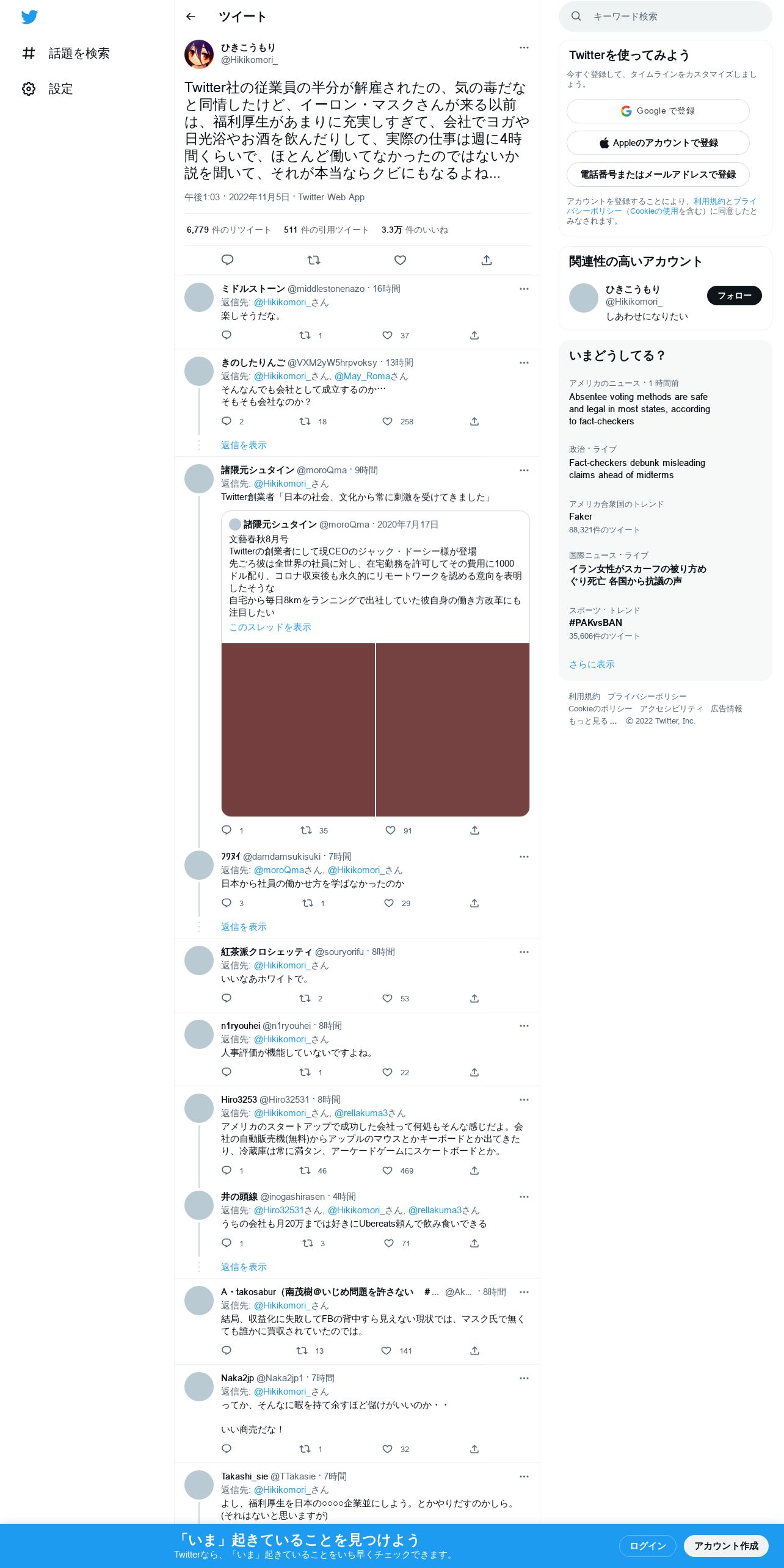Click the アカウント作成 button
Image resolution: width=784 pixels, height=1568 pixels.
[726, 1546]
